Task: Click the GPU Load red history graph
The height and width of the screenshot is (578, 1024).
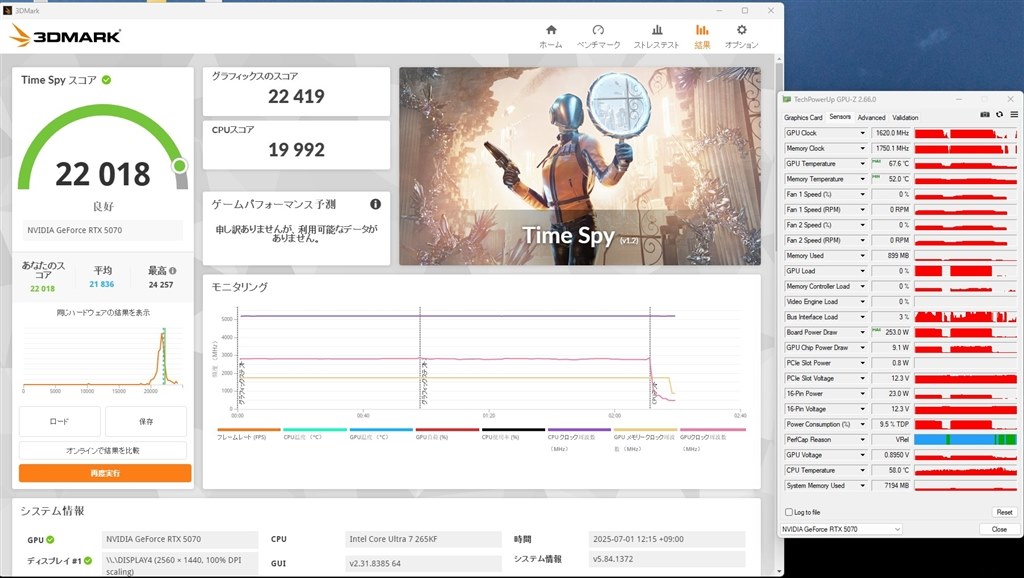Action: (x=965, y=271)
